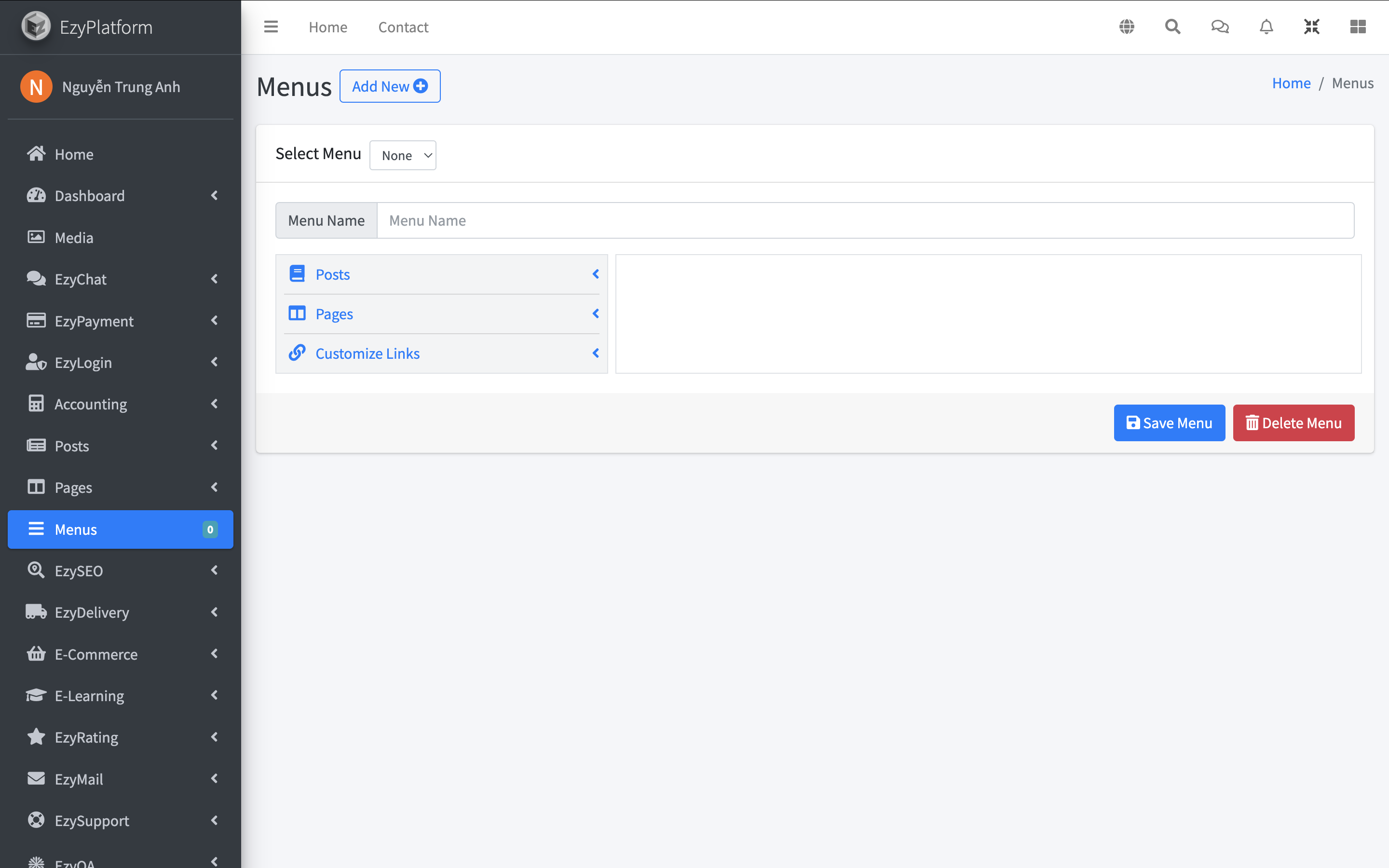Expand EzyChat submenu arrow

coord(215,278)
